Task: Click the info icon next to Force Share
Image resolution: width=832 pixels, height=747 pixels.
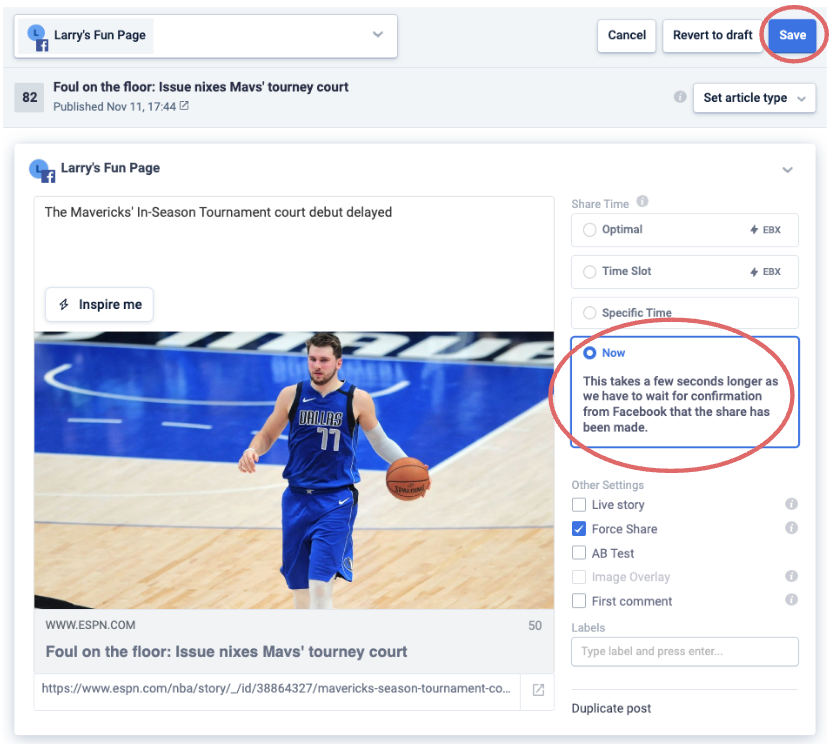Action: pos(791,528)
